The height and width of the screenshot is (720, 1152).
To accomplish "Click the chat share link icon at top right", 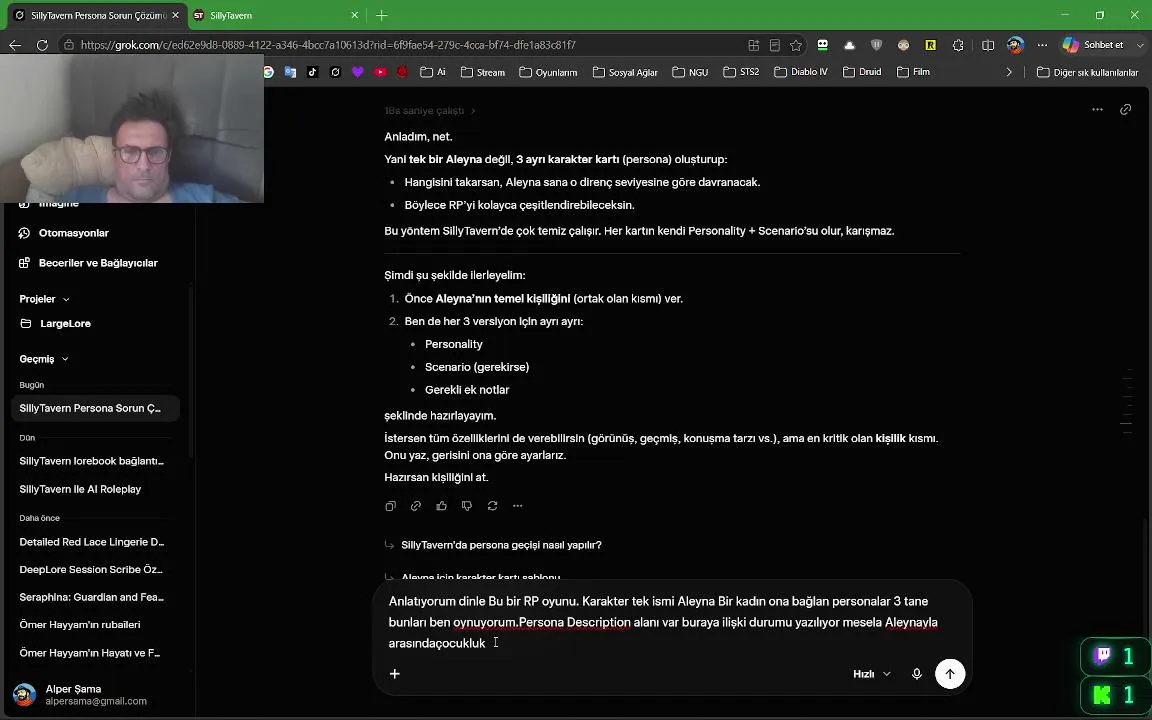I will point(1125,109).
